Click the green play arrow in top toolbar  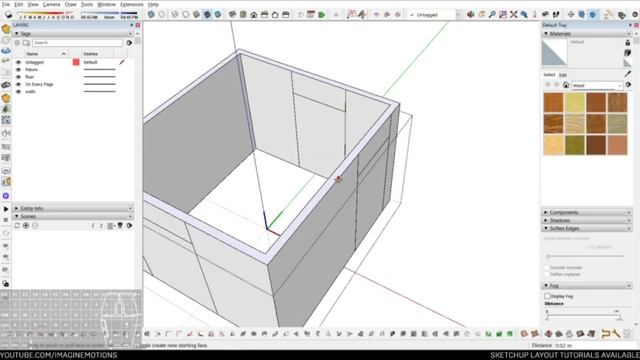pyautogui.click(x=322, y=15)
